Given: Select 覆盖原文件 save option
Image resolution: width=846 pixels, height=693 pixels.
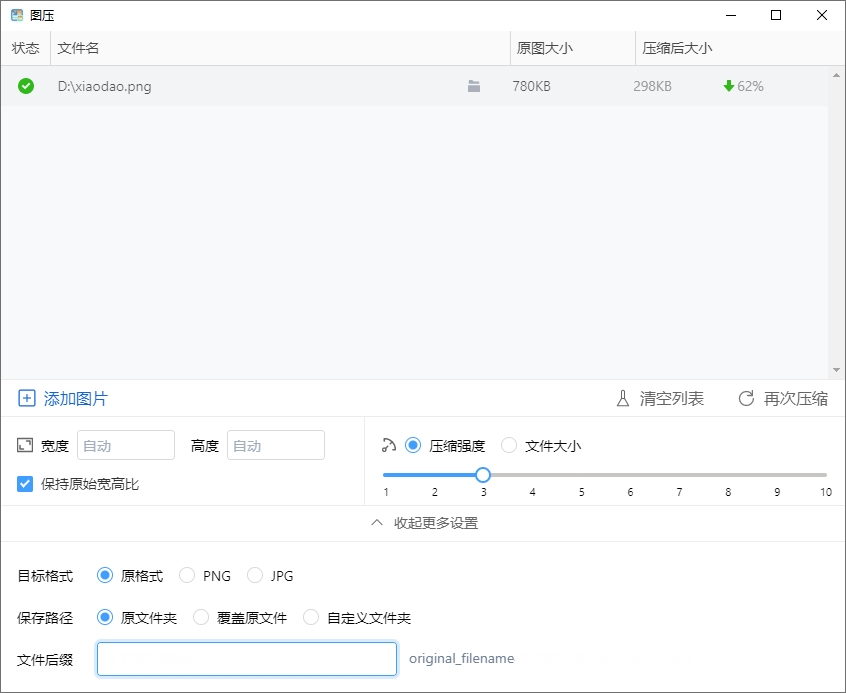Looking at the screenshot, I should tap(200, 618).
